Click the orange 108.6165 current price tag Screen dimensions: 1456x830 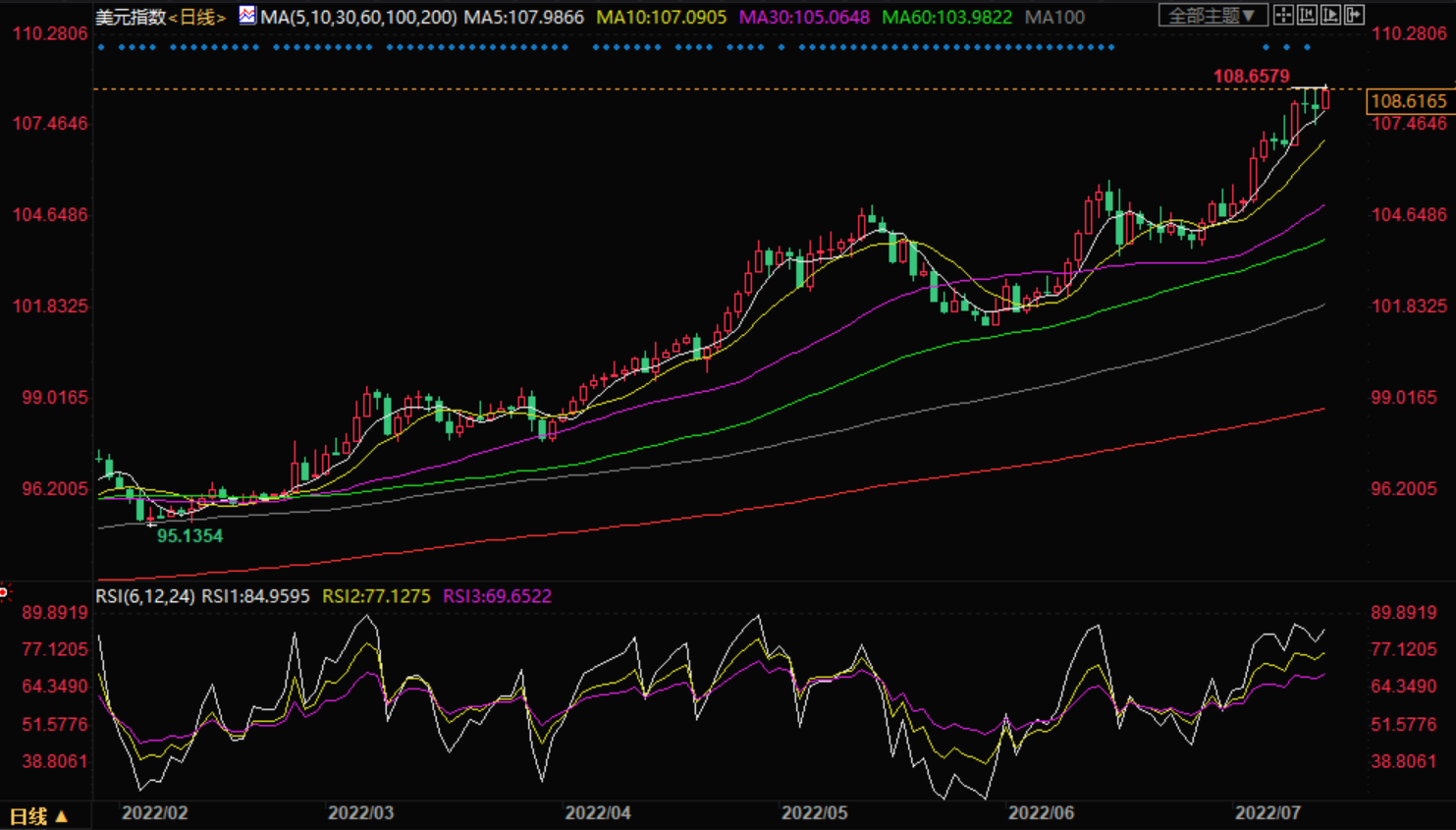coord(1408,101)
